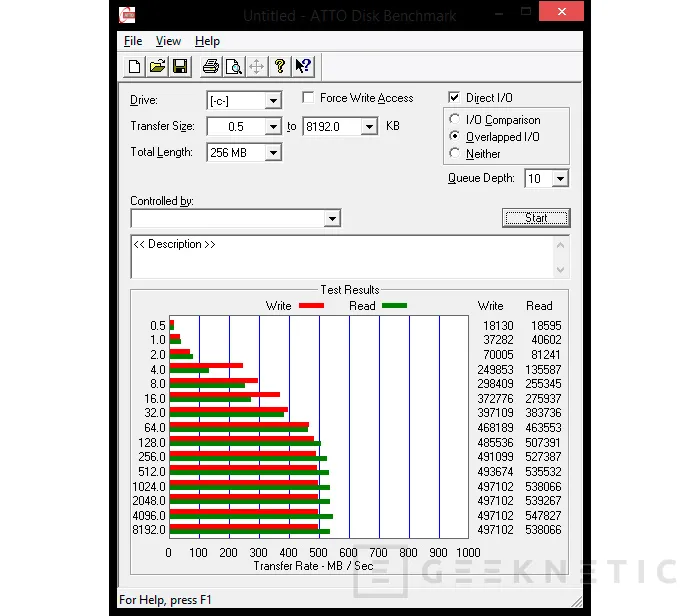Select Overlapped I/O radio button

(x=454, y=136)
